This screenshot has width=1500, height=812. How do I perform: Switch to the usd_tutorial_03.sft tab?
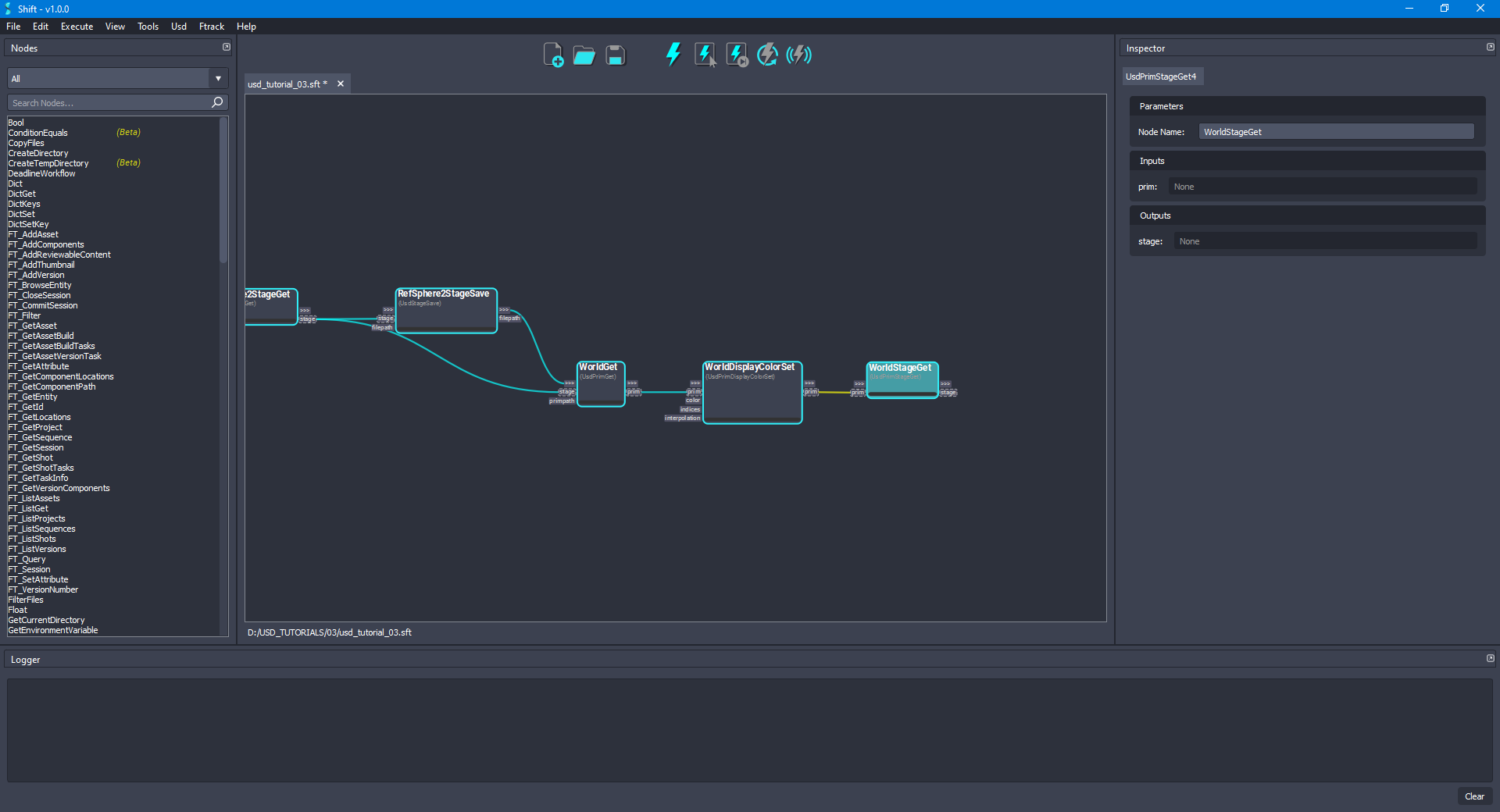click(x=286, y=84)
